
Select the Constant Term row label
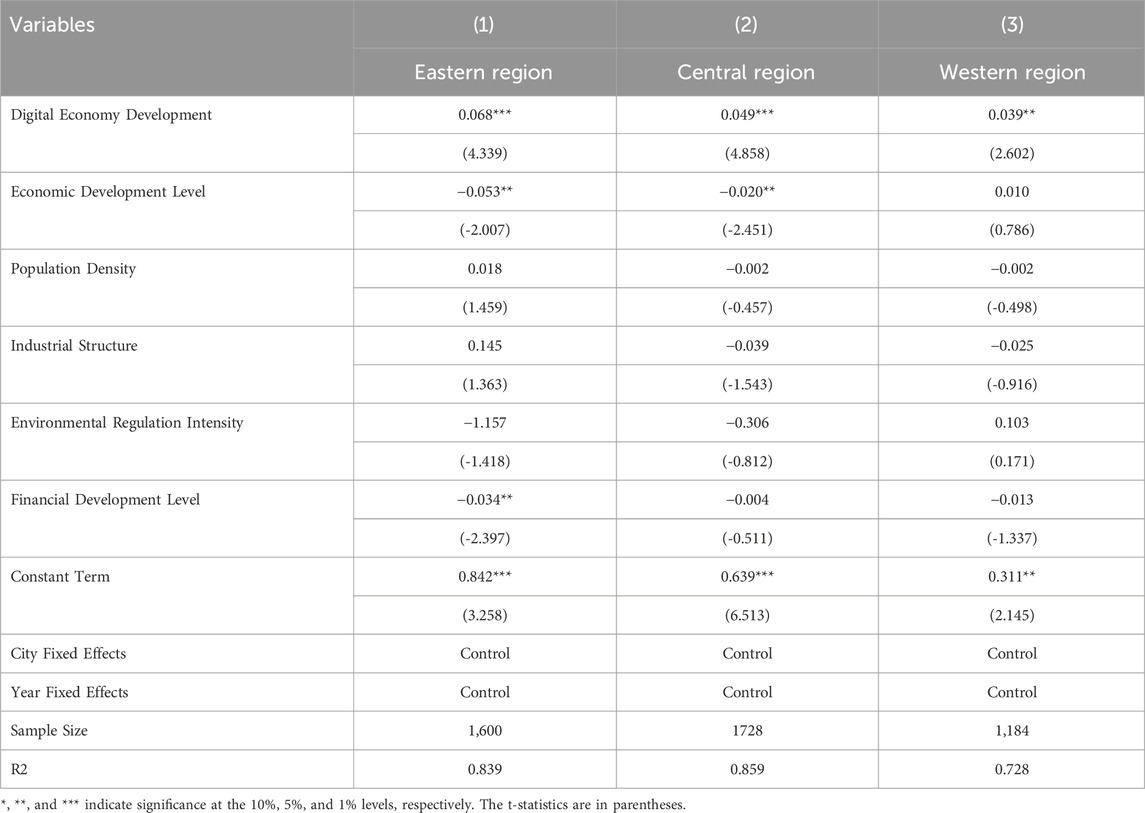point(63,577)
